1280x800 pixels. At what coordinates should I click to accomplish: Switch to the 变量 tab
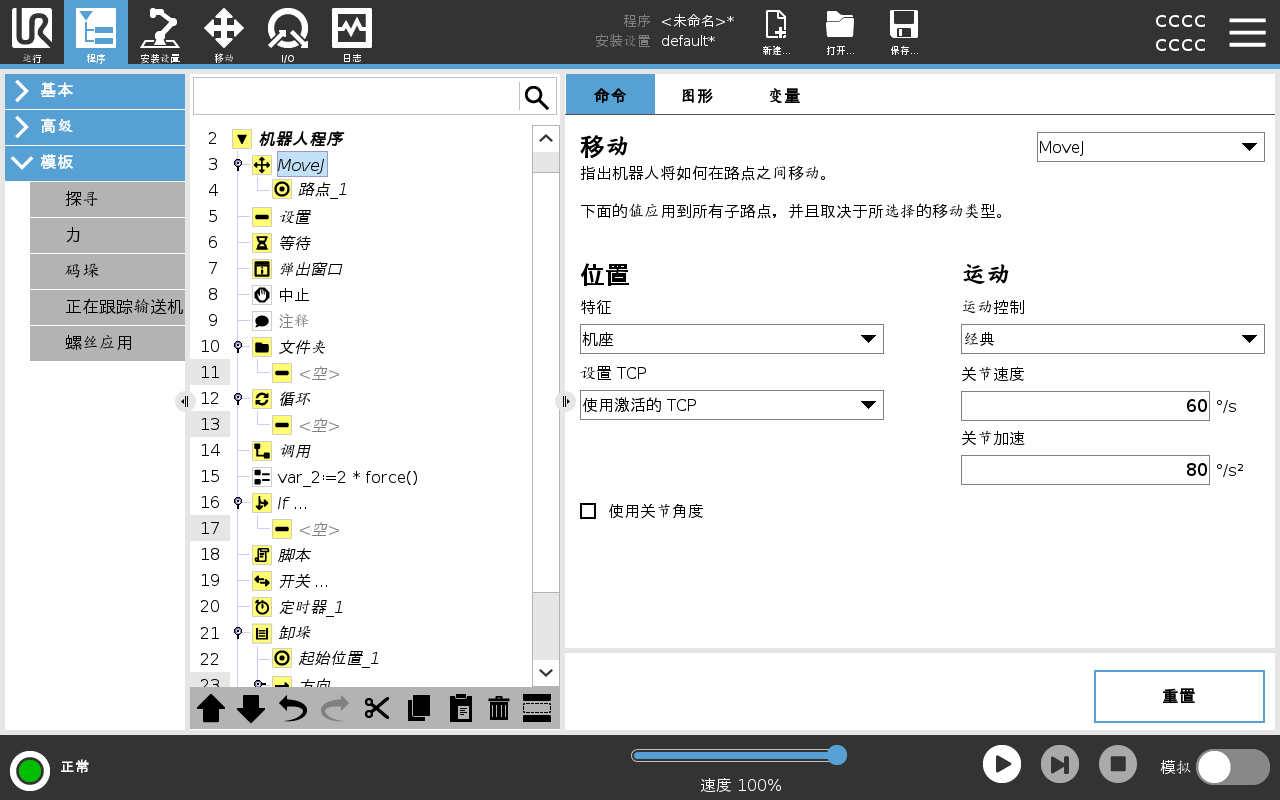(x=784, y=96)
